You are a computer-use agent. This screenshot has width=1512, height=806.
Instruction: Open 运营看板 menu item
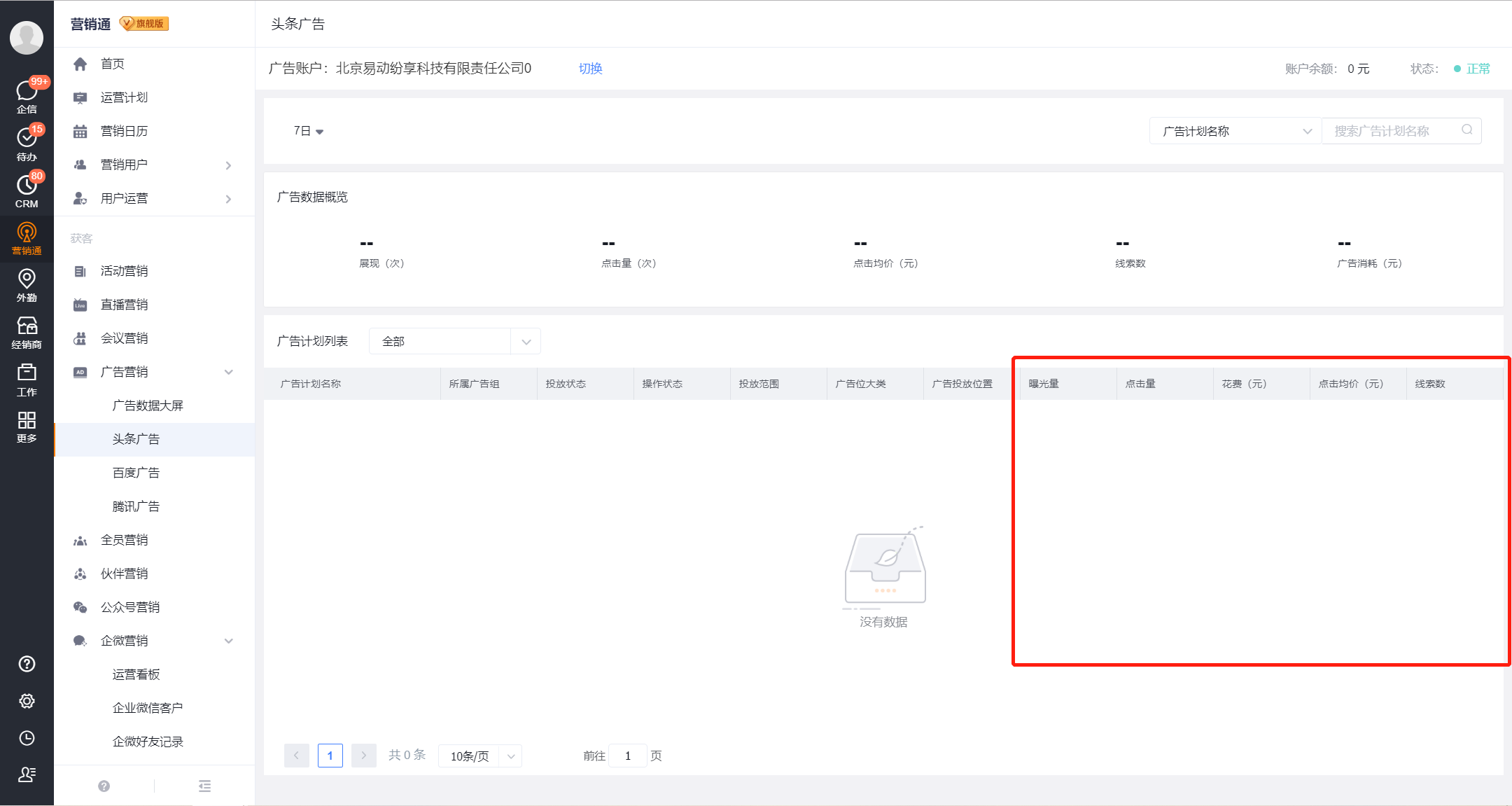pos(136,674)
